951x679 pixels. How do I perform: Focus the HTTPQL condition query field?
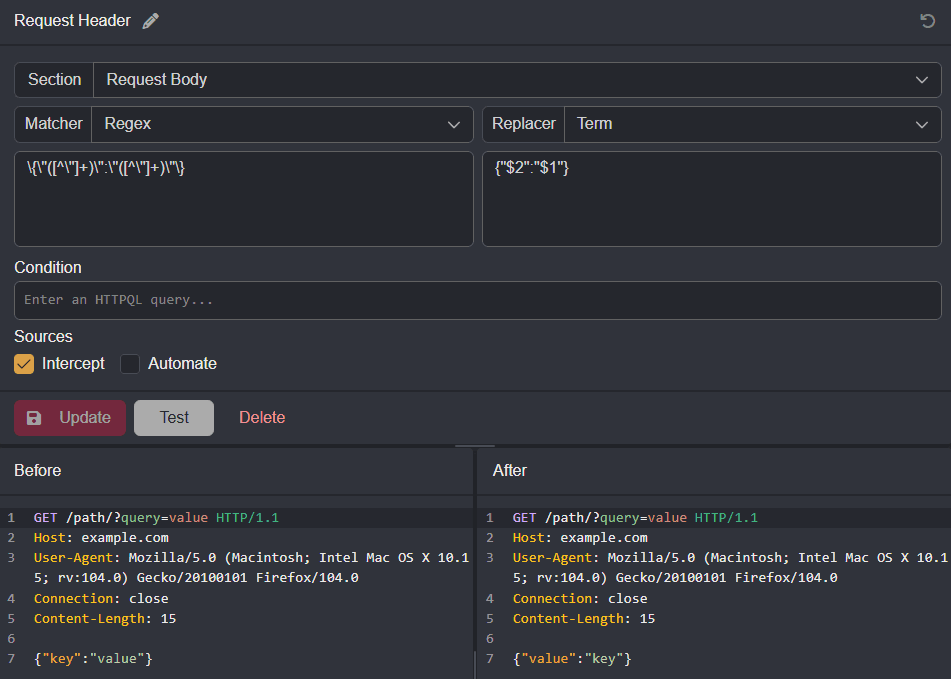[477, 300]
